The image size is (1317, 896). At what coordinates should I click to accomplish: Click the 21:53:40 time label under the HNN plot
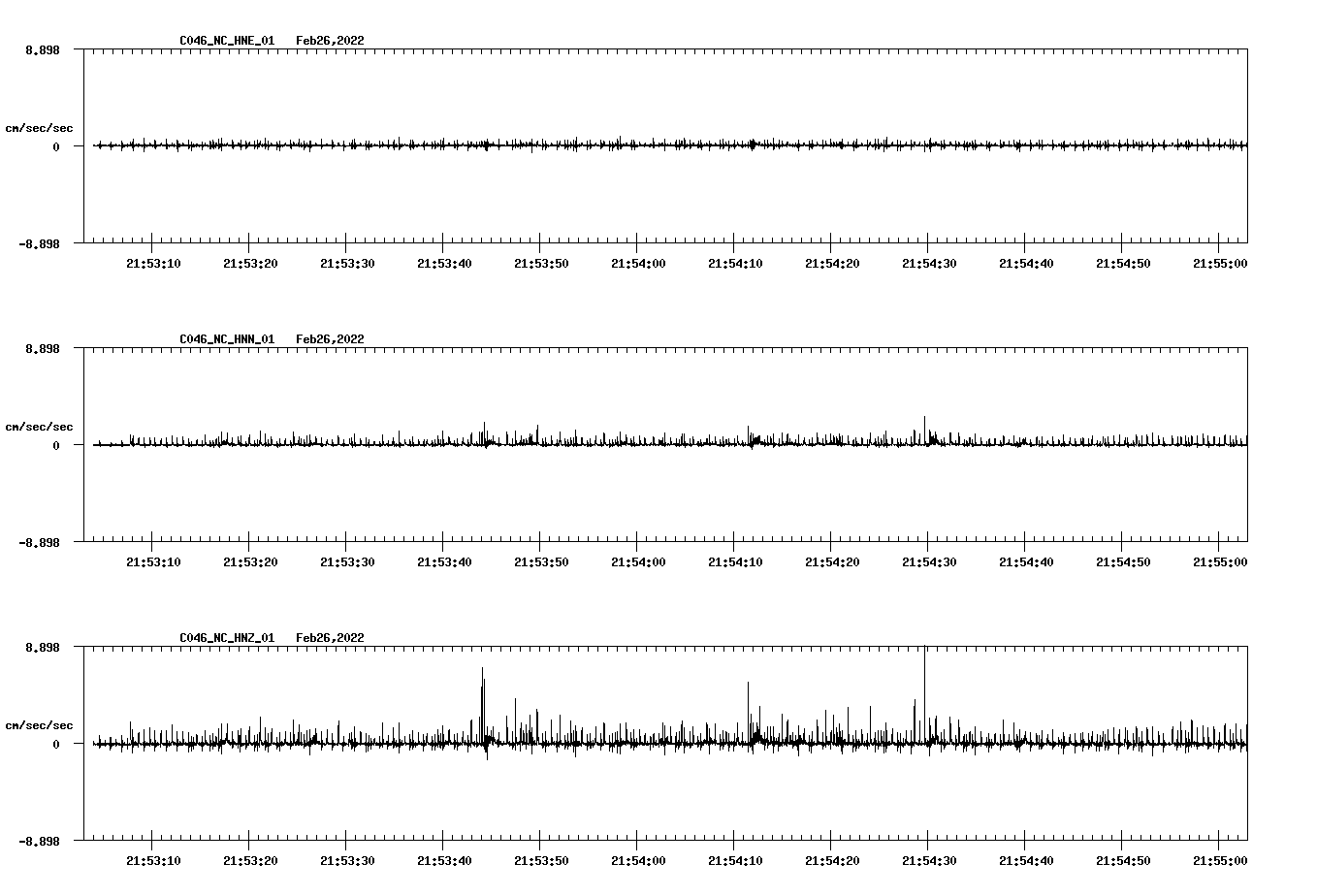tap(444, 562)
